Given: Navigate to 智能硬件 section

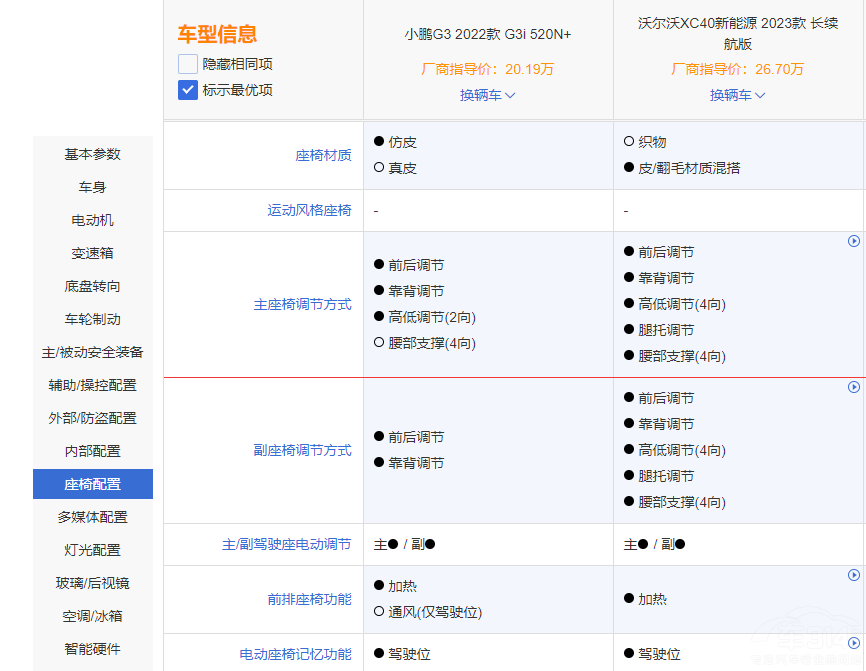Looking at the screenshot, I should click(93, 649).
